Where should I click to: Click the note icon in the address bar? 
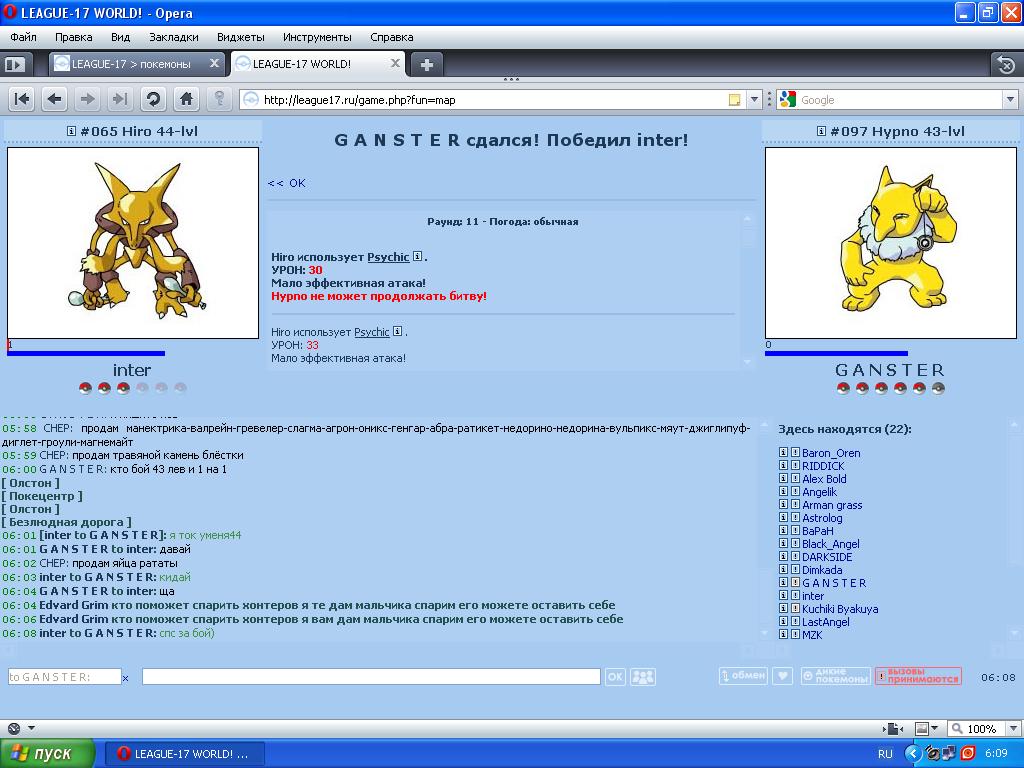[x=735, y=100]
